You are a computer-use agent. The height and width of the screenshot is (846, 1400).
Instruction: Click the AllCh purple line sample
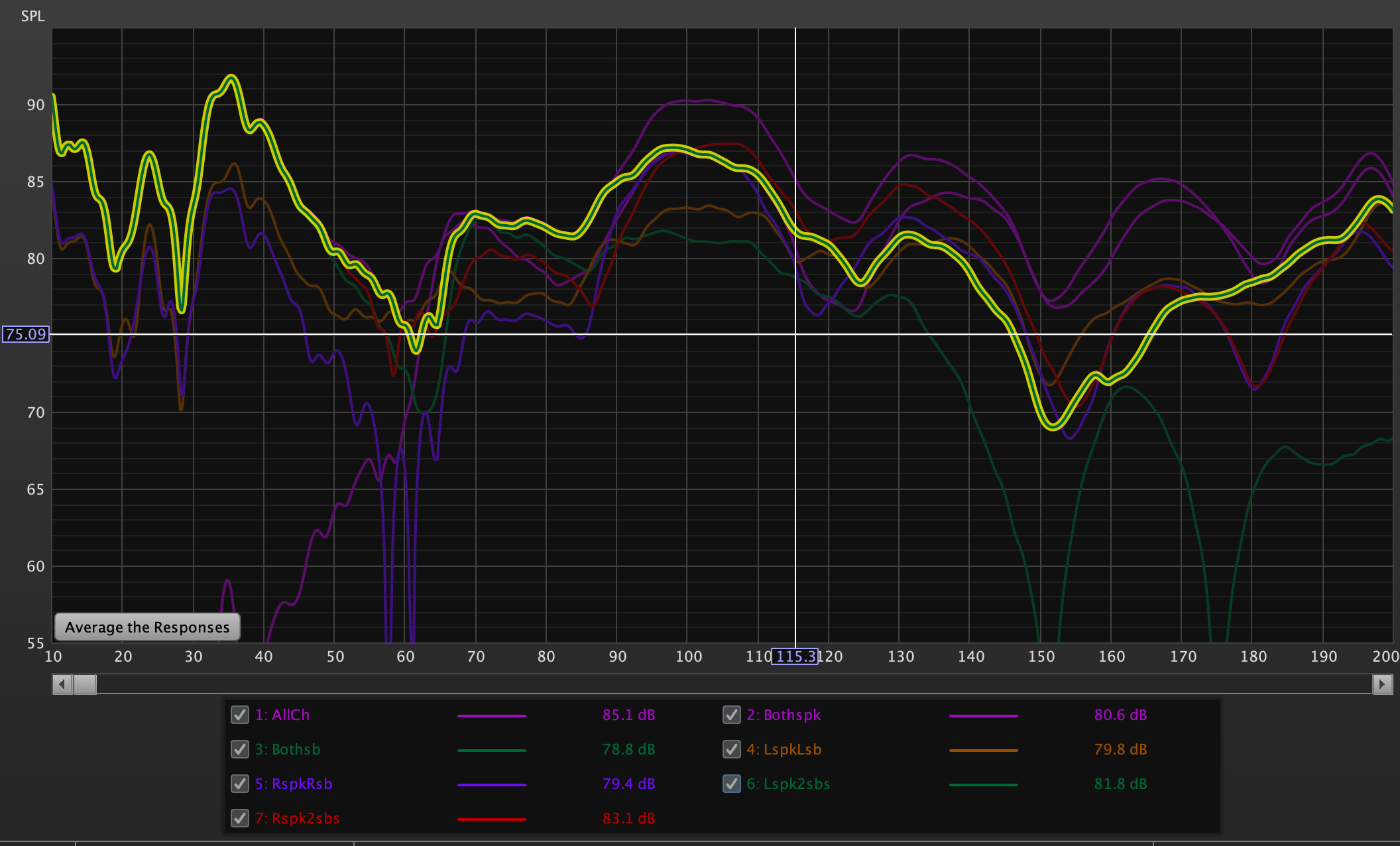point(492,716)
